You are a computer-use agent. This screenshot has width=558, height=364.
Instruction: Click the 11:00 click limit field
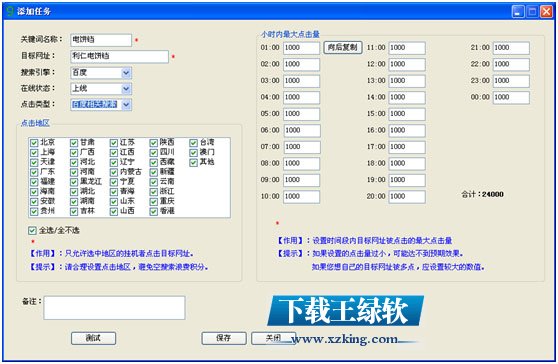(x=407, y=48)
